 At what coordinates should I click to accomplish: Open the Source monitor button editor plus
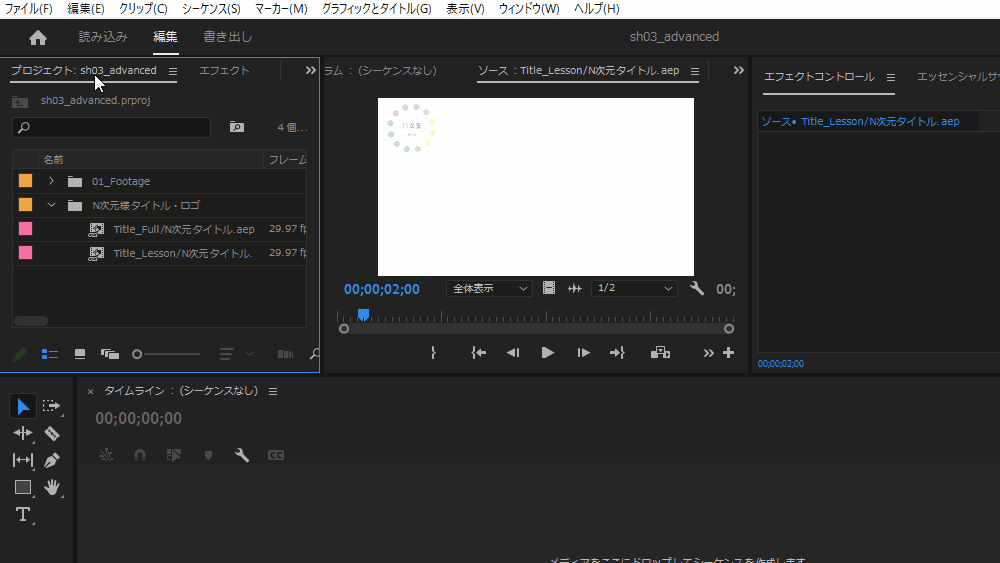[728, 353]
